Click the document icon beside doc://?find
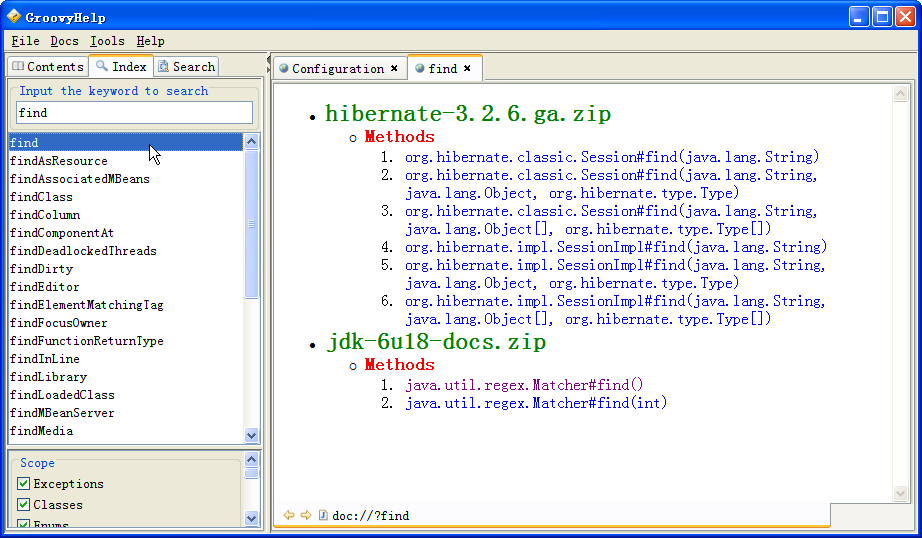The image size is (922, 538). pos(323,515)
